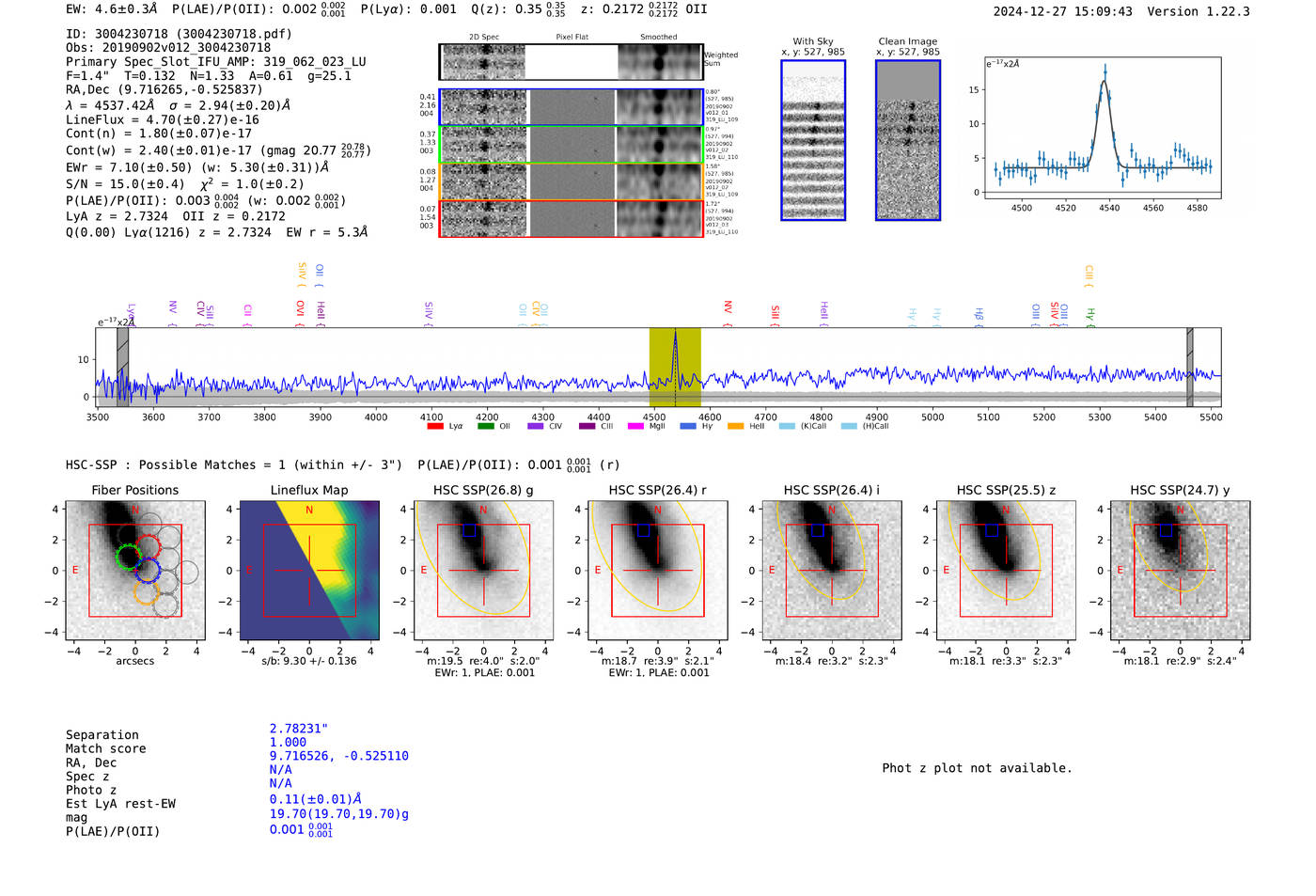Image resolution: width=1316 pixels, height=896 pixels.
Task: Click the s/b: 9.30 +/- 0.136 caption
Action: (309, 661)
